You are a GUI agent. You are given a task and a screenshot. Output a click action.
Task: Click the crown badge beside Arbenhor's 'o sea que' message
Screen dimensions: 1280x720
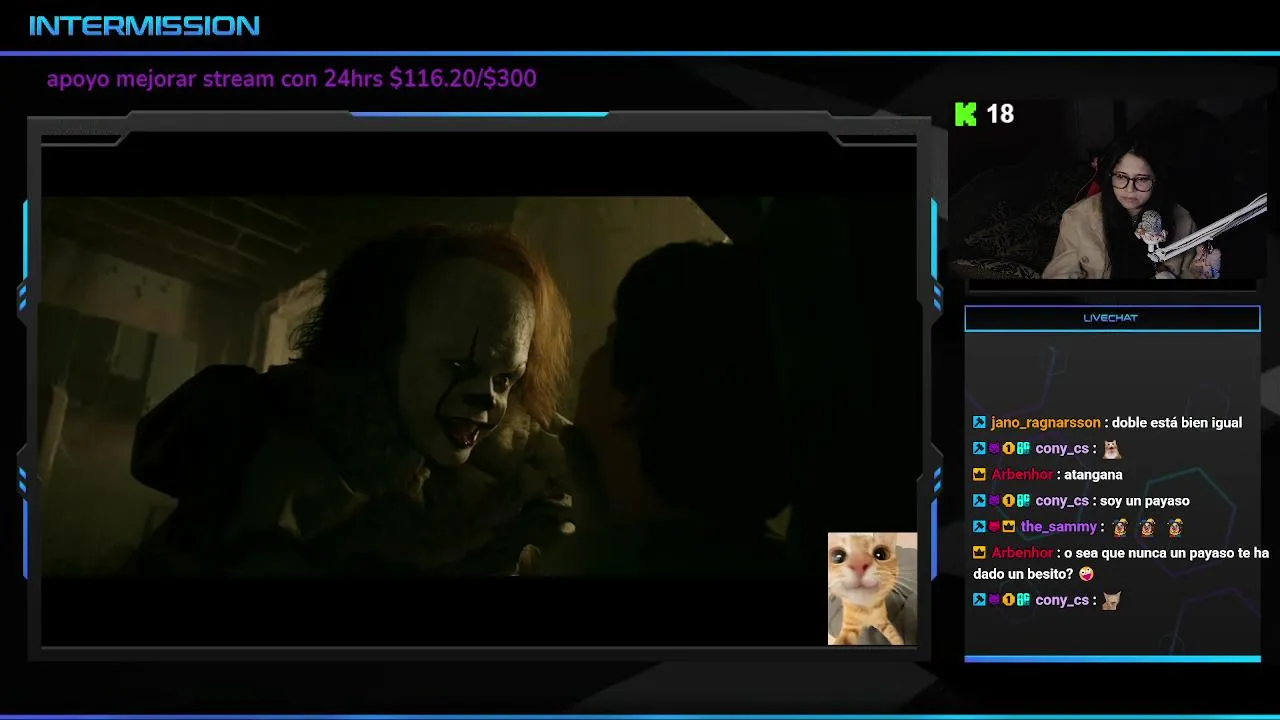979,553
